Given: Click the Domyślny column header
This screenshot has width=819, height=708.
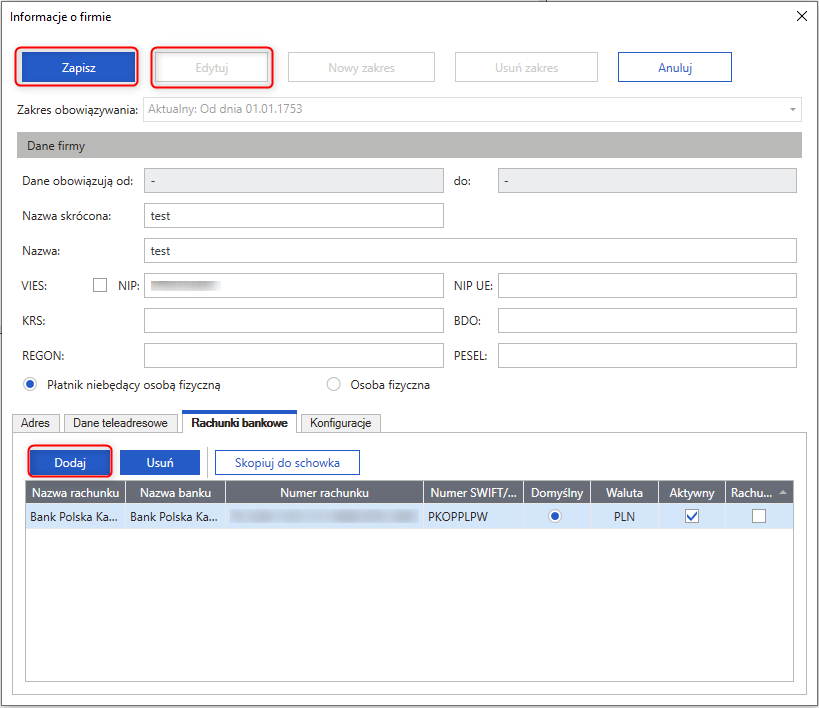Looking at the screenshot, I should pyautogui.click(x=557, y=492).
